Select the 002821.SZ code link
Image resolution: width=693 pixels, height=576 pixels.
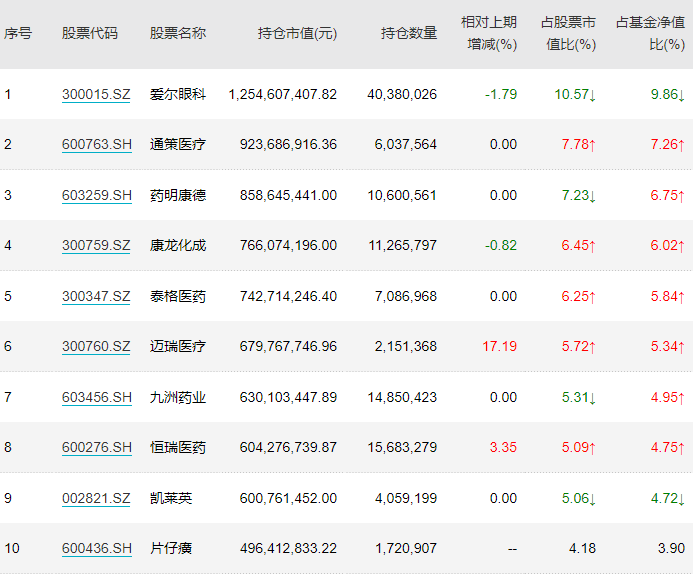click(96, 498)
